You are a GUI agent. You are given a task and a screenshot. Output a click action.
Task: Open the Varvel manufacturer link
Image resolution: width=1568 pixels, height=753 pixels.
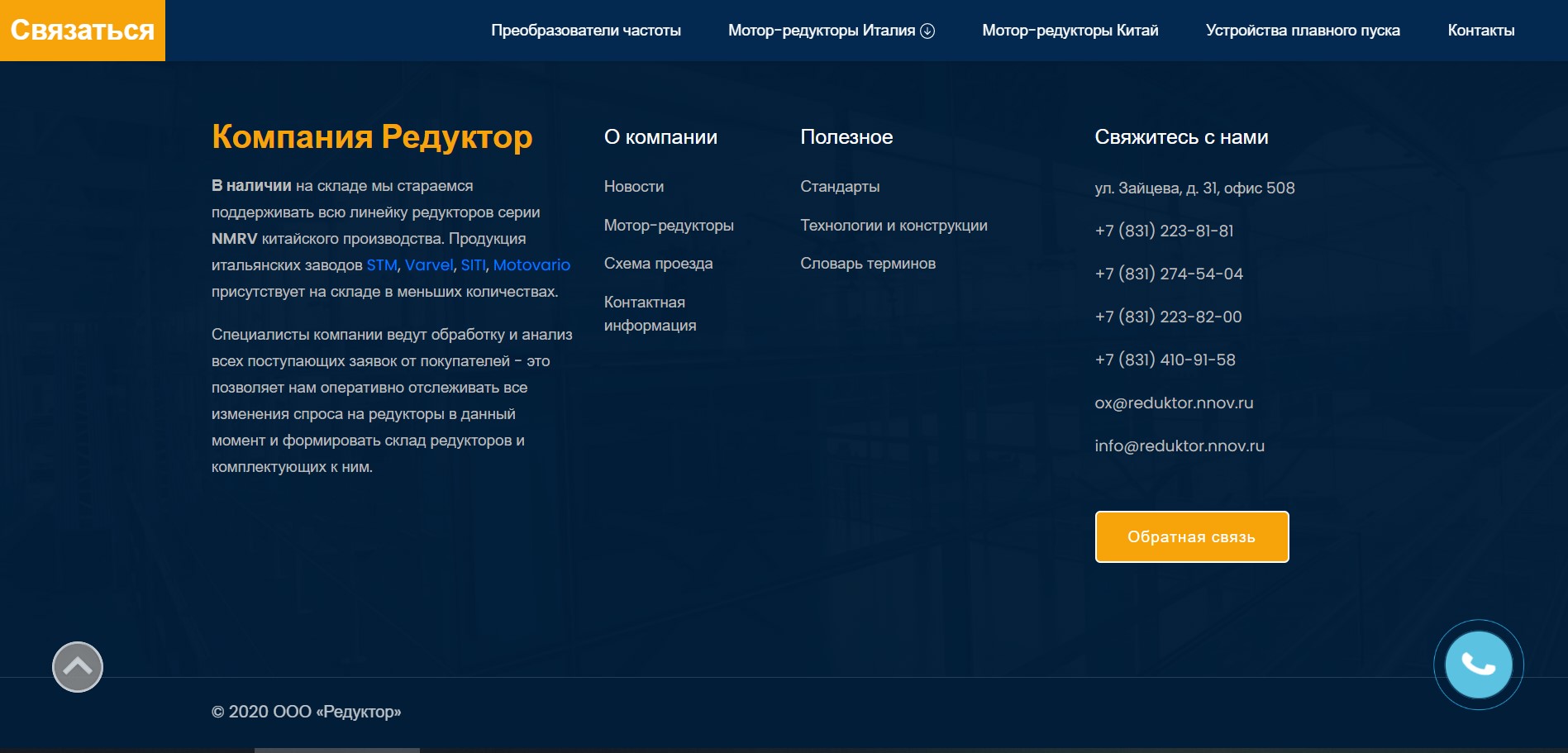(429, 265)
